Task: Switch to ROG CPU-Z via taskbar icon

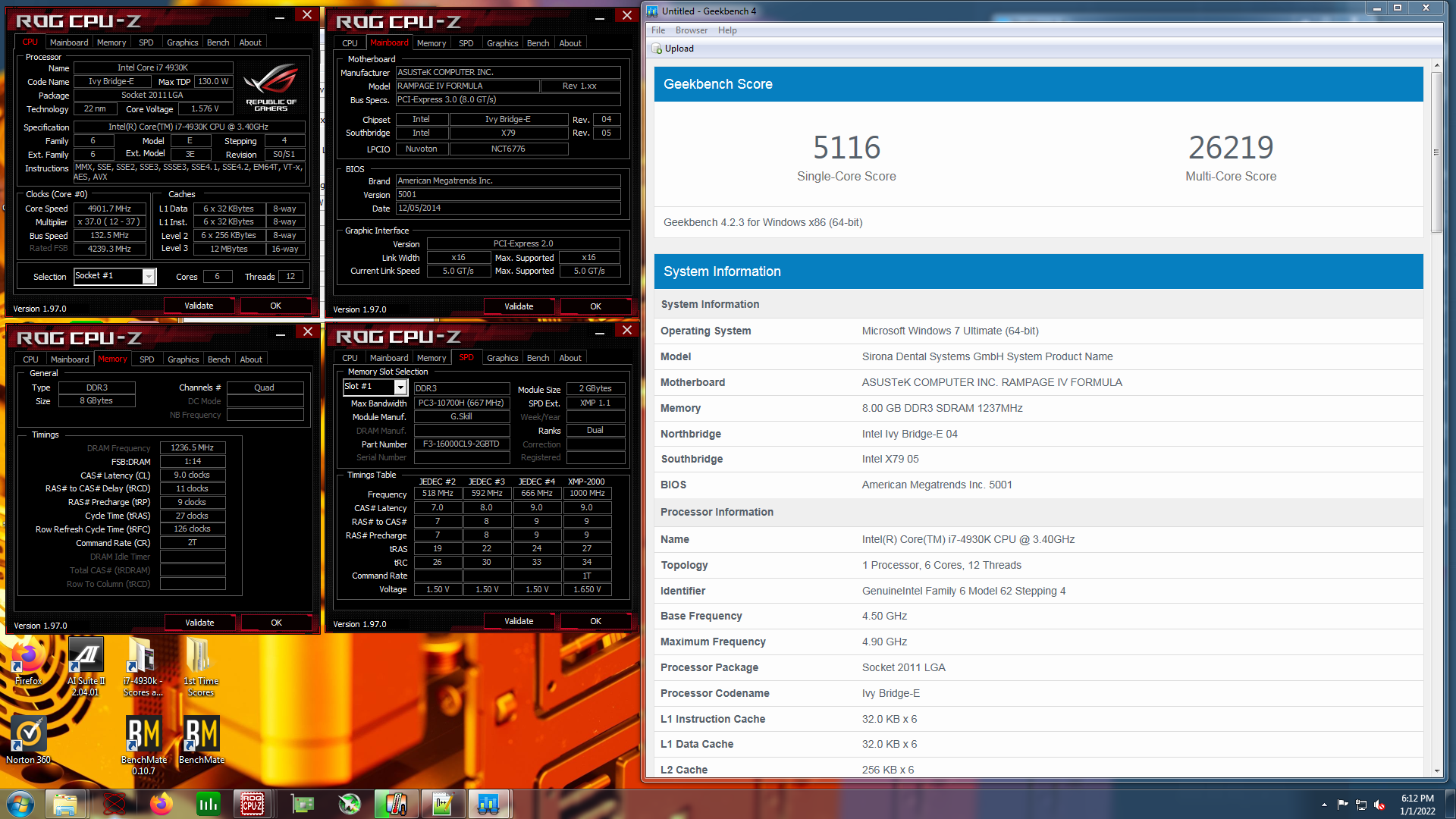Action: coord(253,803)
